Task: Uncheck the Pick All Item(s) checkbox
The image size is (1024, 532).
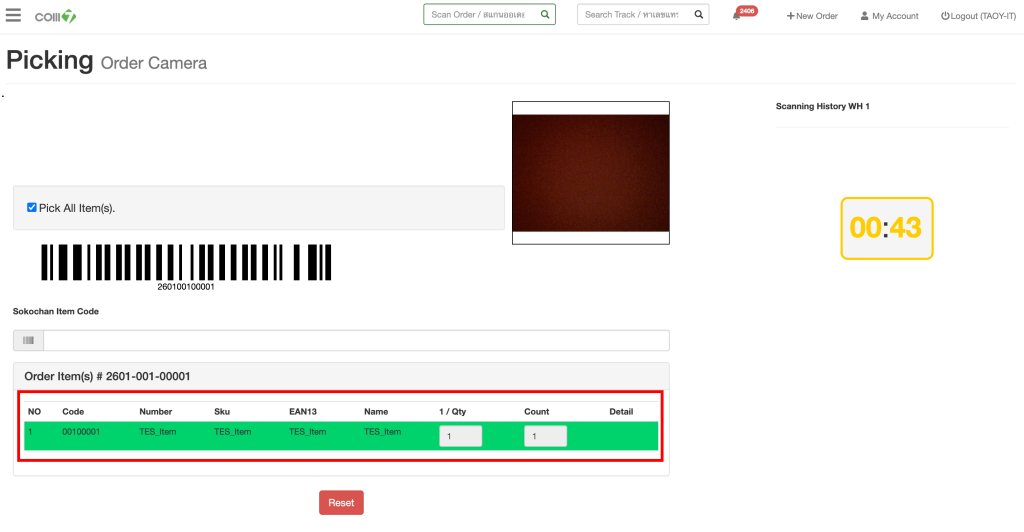Action: [32, 207]
